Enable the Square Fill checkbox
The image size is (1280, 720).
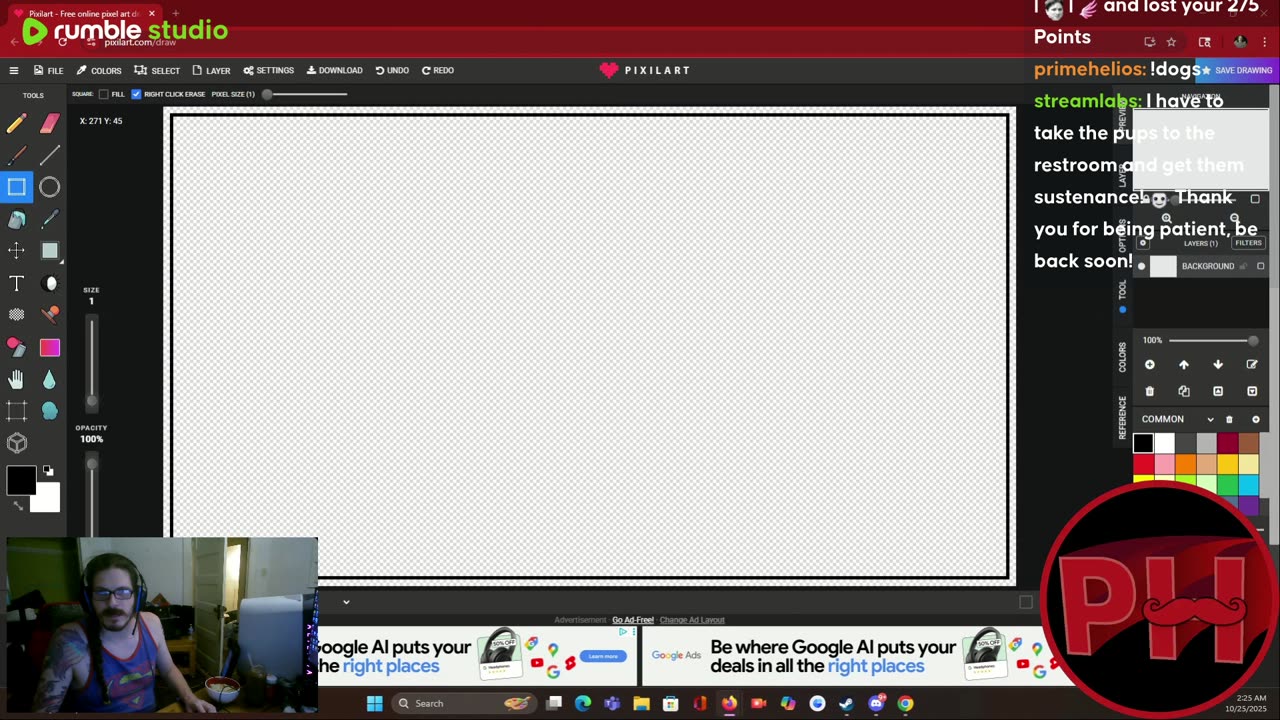tap(103, 94)
